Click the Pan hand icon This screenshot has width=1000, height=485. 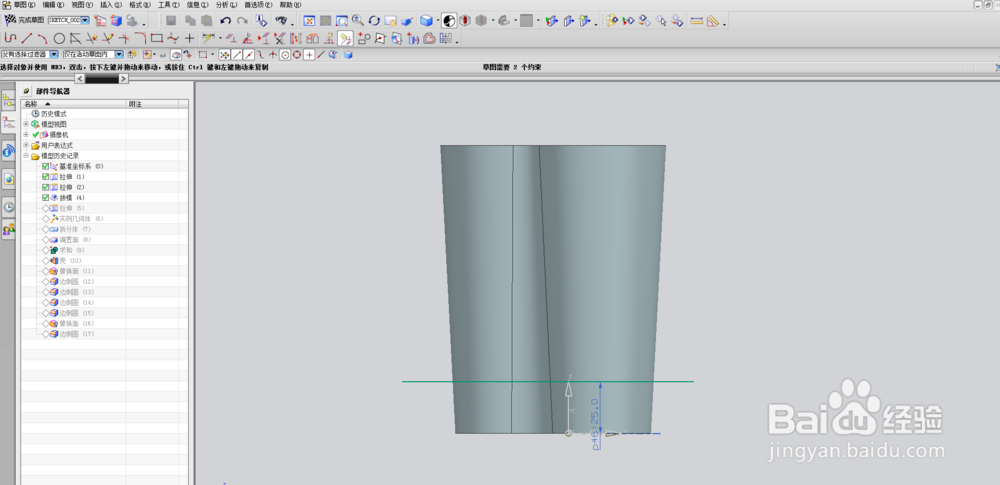coord(390,20)
